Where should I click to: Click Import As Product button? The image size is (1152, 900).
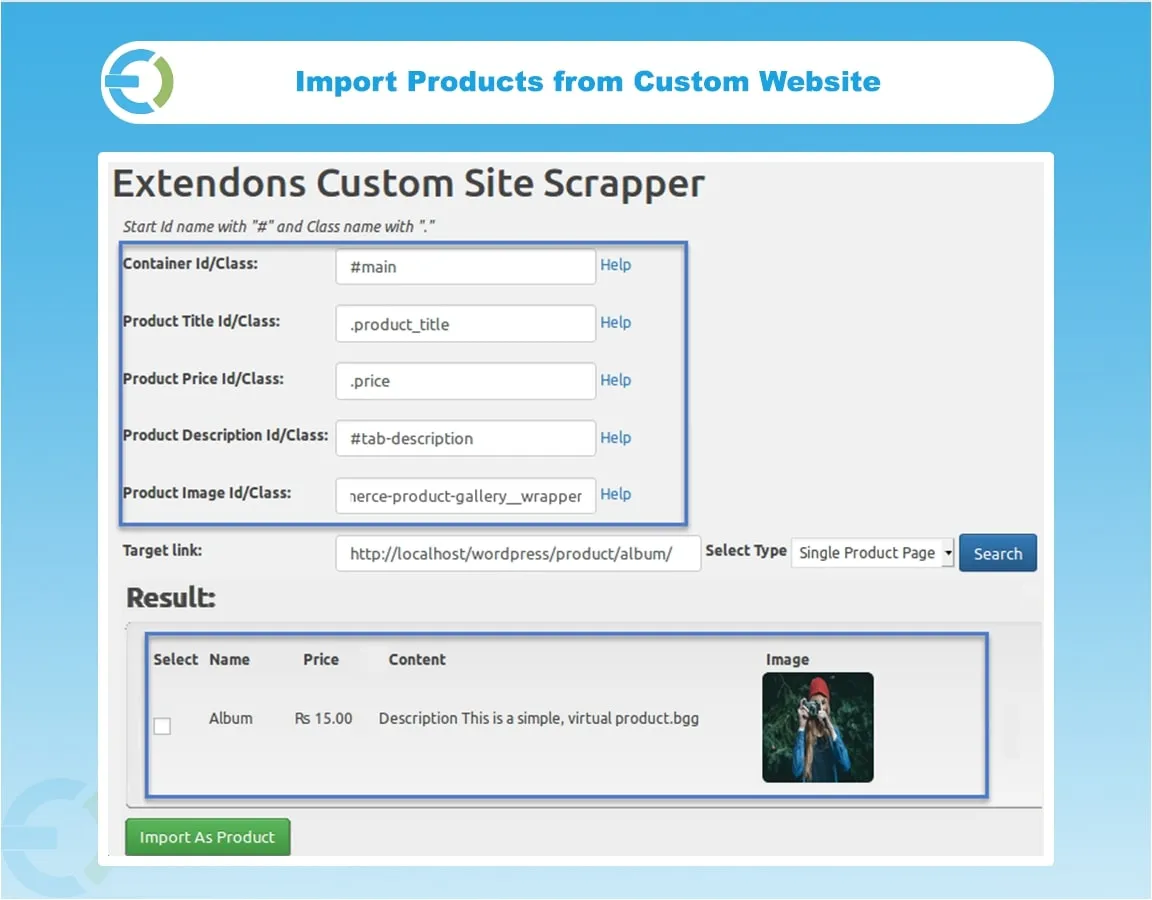(x=207, y=837)
